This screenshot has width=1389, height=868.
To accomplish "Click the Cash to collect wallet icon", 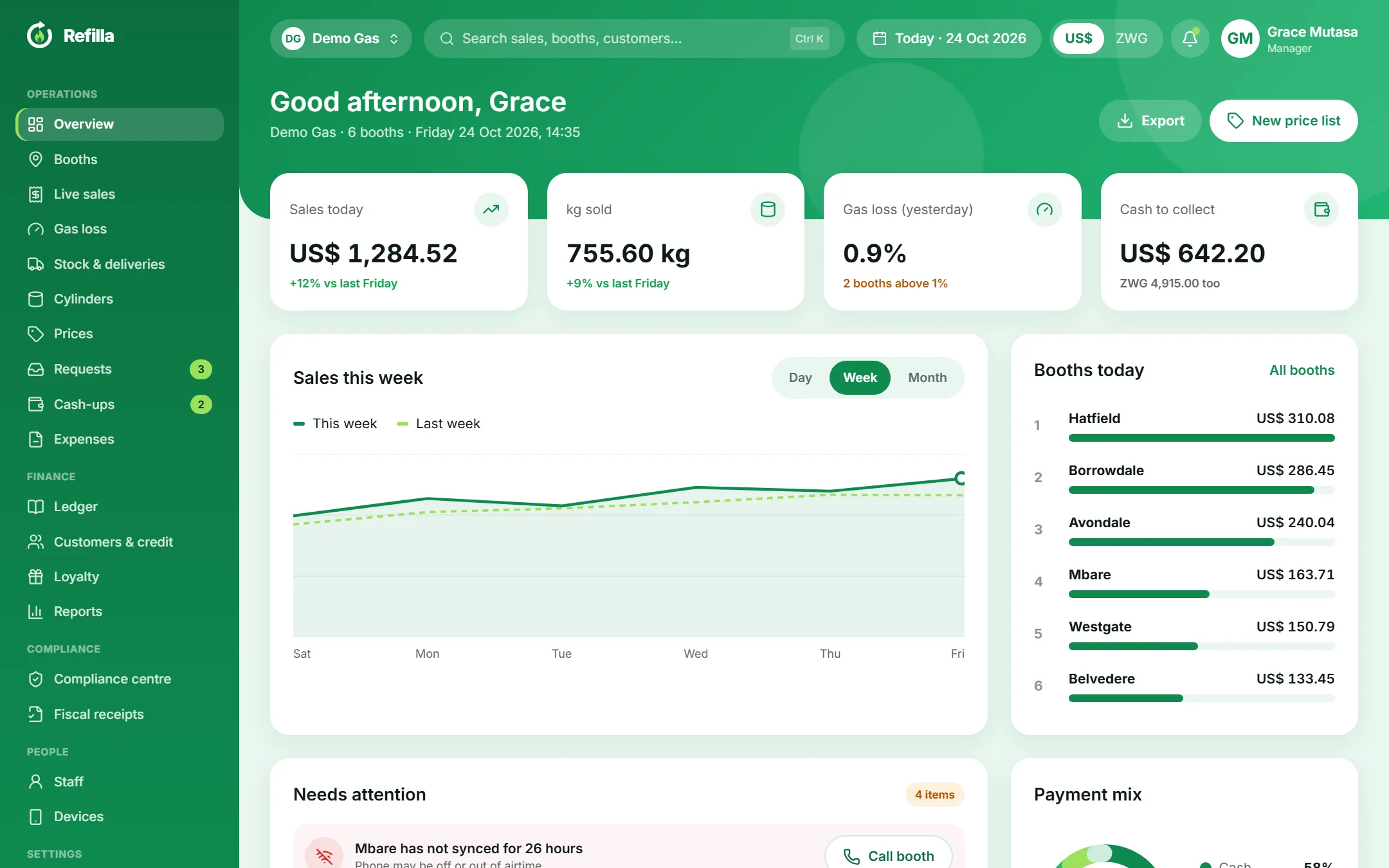I will [1321, 210].
